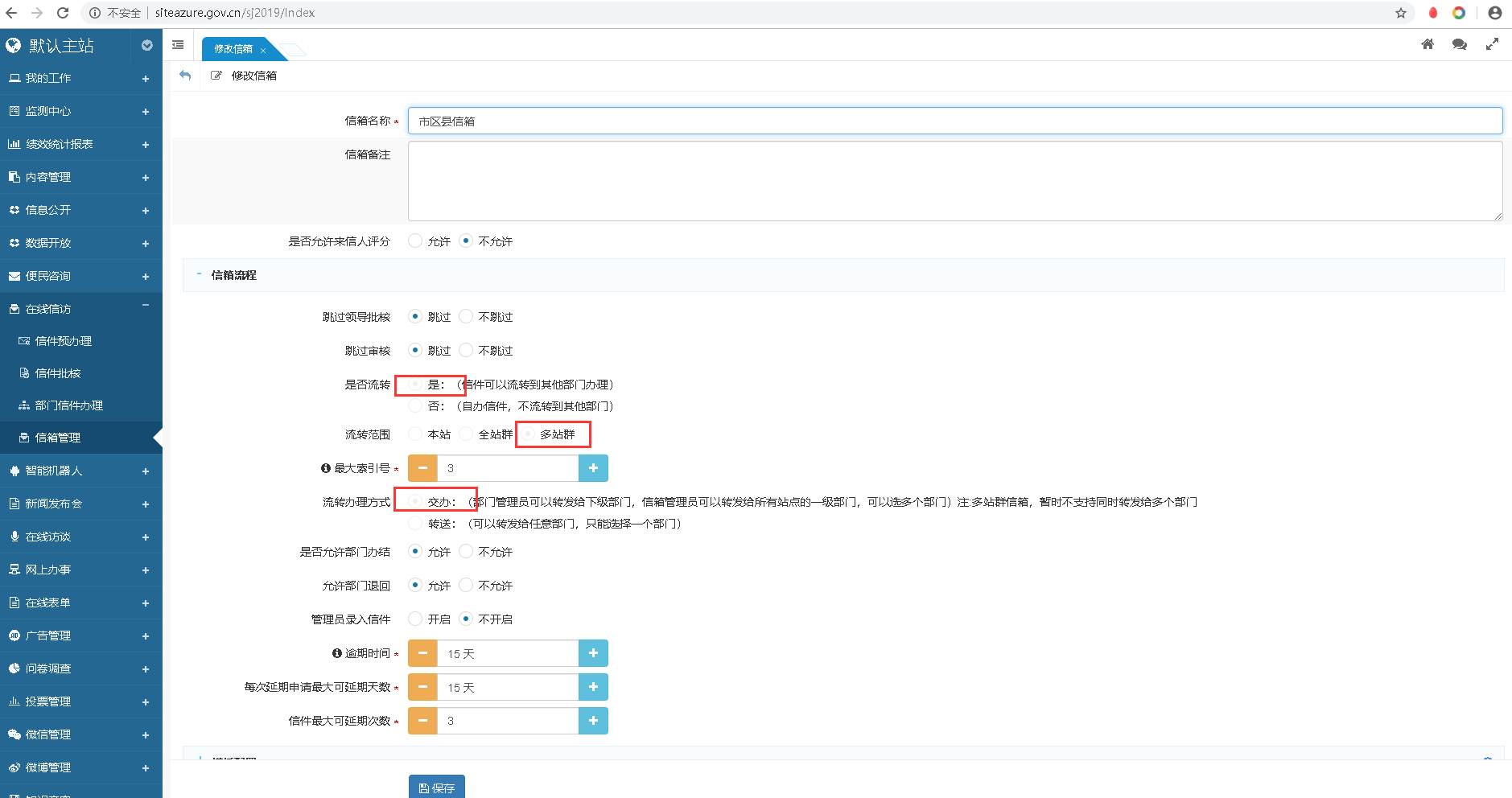Image resolution: width=1512 pixels, height=798 pixels.
Task: Open 部门信件办理 menu item
Action: point(68,405)
